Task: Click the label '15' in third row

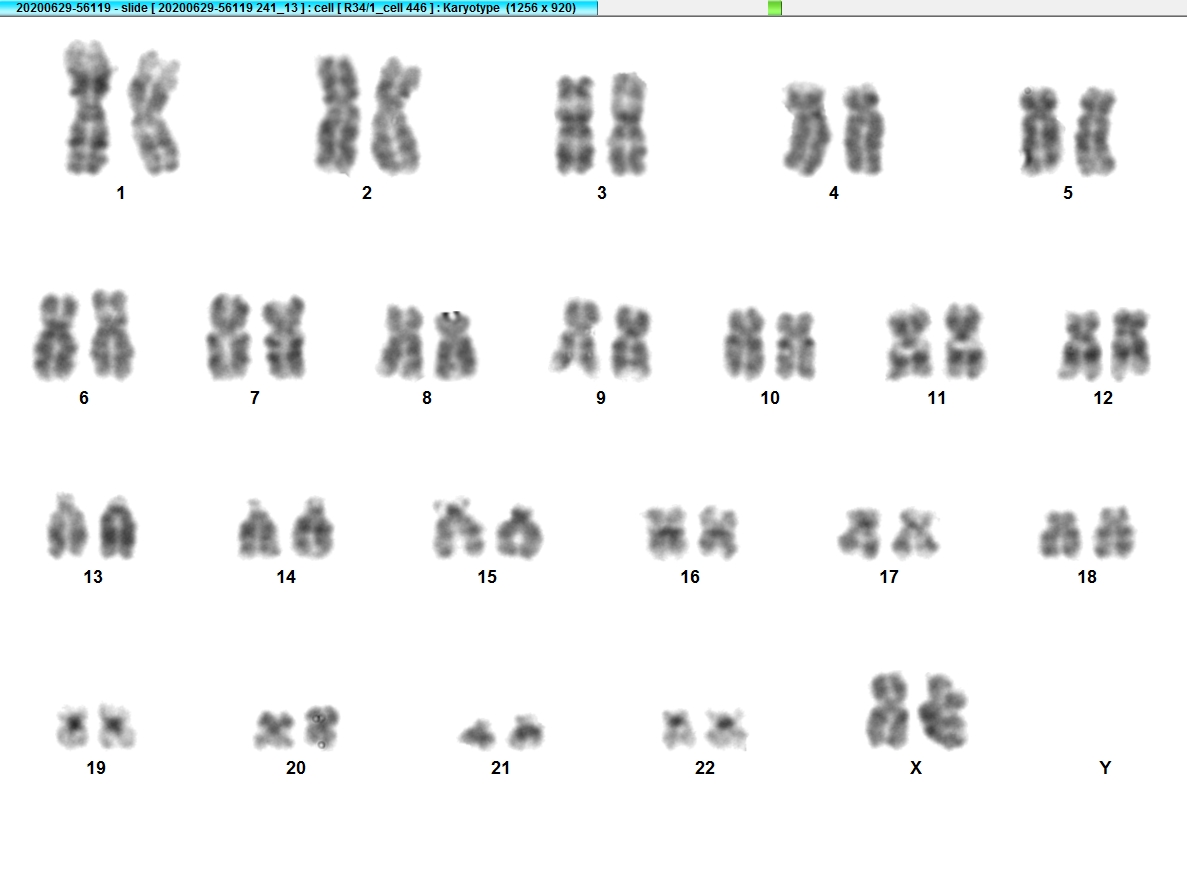Action: [487, 578]
